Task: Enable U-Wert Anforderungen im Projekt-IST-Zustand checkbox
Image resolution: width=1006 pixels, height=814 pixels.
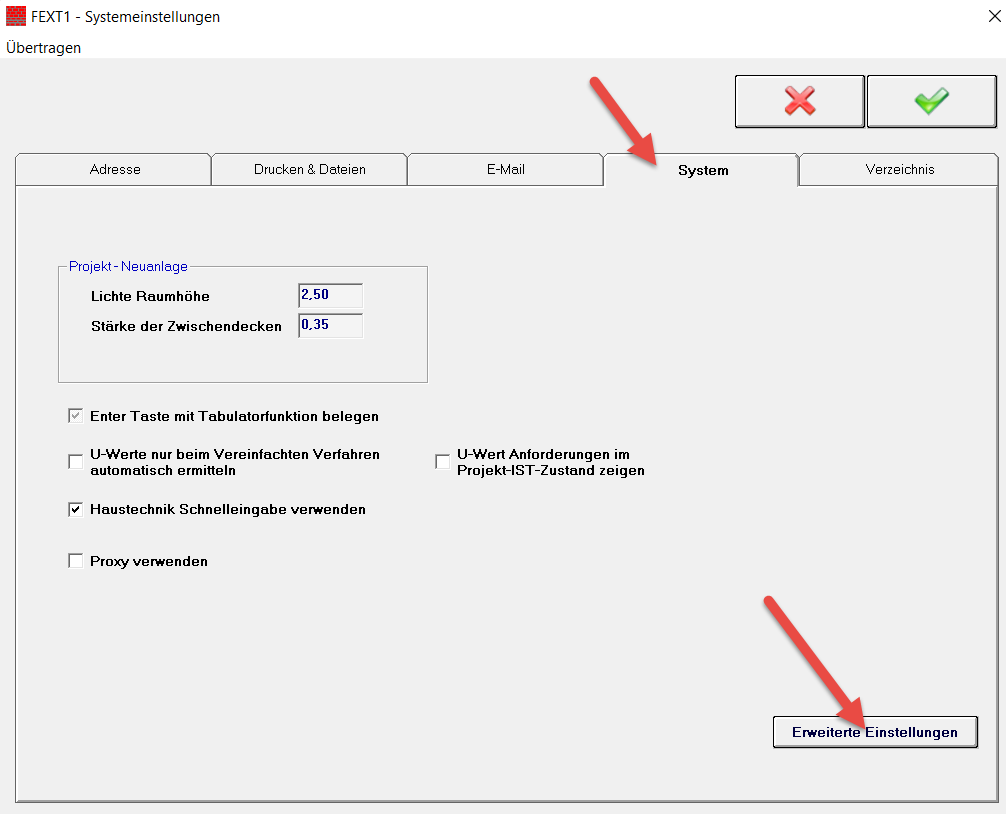Action: pos(443,462)
